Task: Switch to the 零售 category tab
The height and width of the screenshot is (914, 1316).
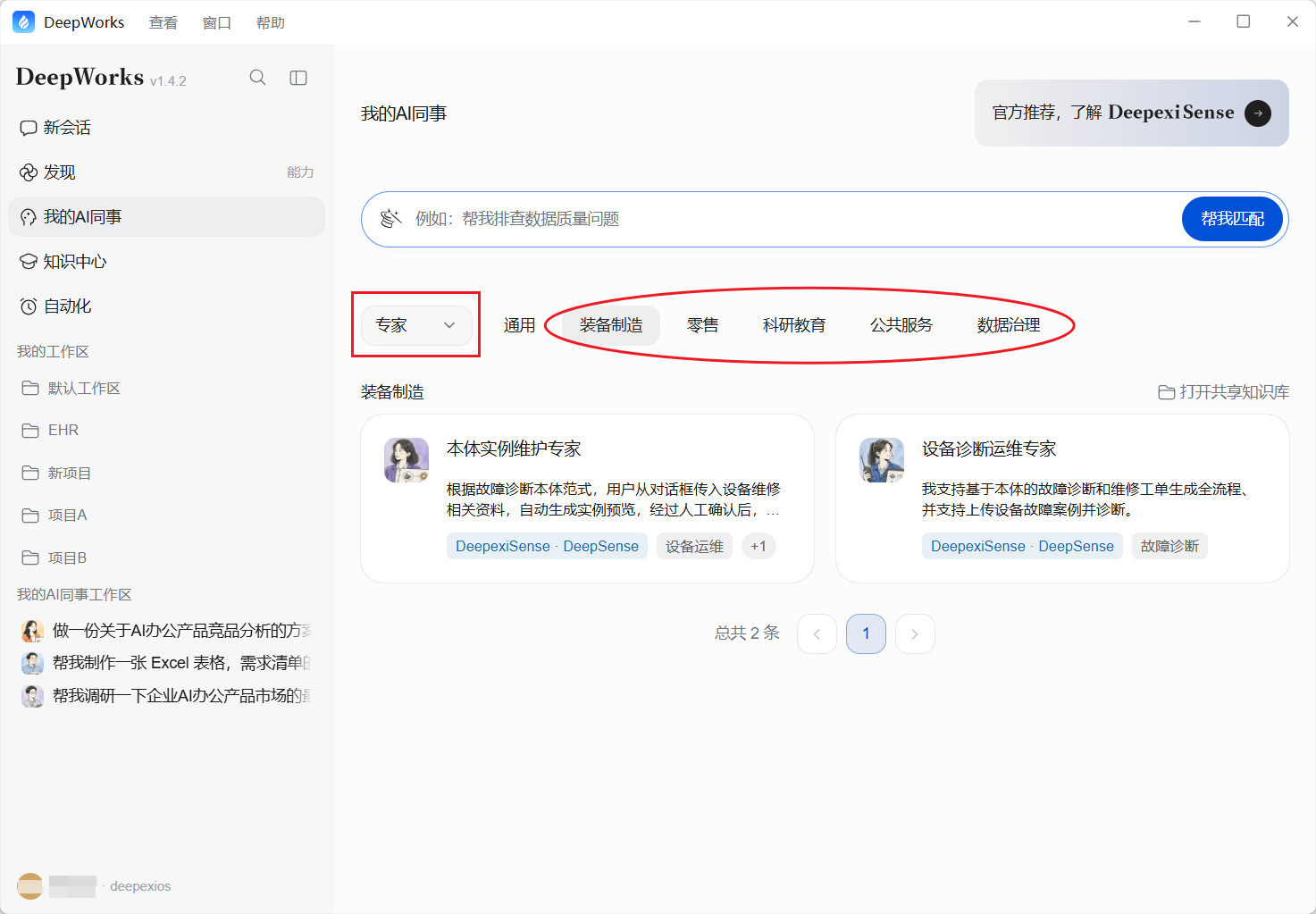Action: 702,325
